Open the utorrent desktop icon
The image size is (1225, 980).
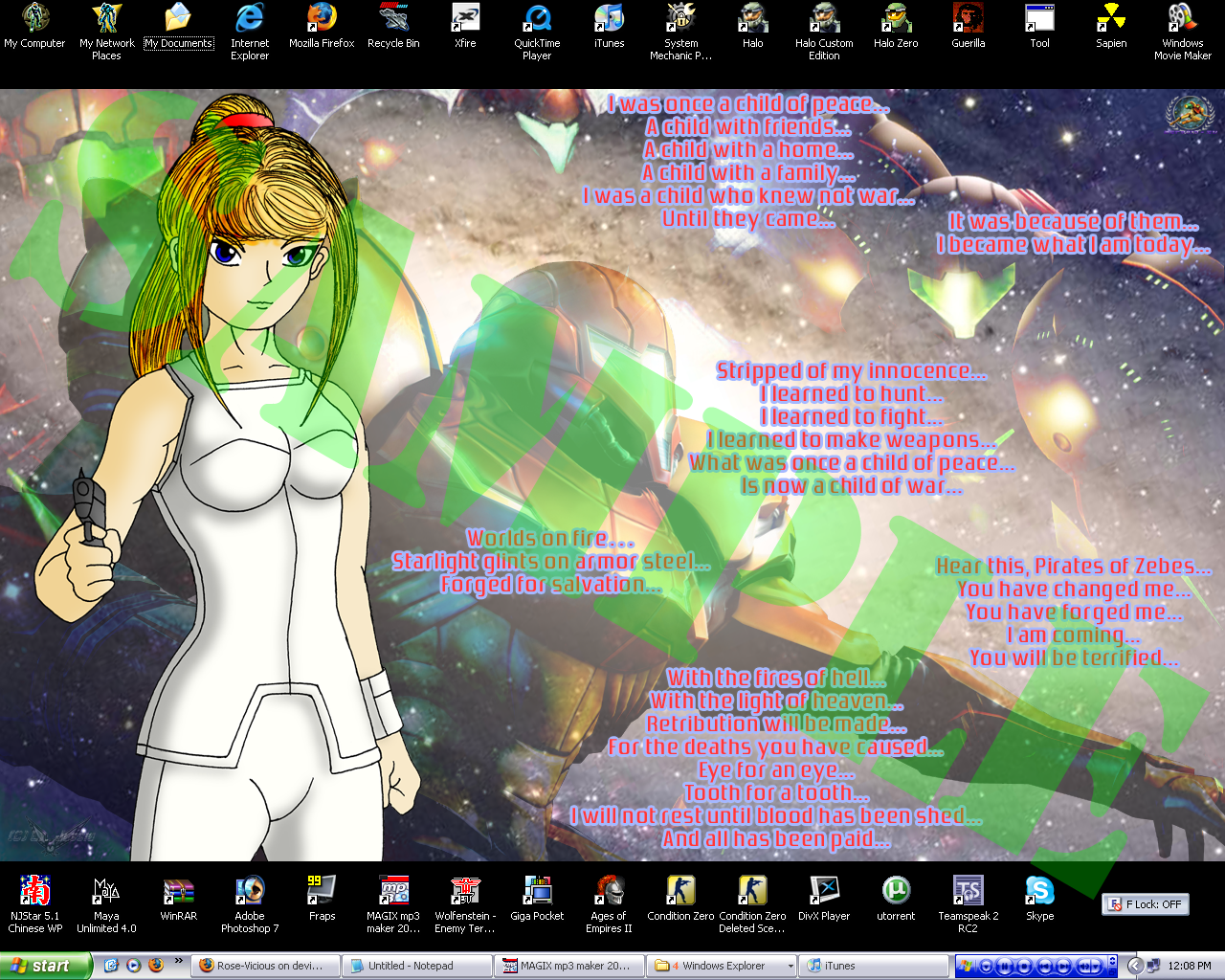(x=896, y=899)
